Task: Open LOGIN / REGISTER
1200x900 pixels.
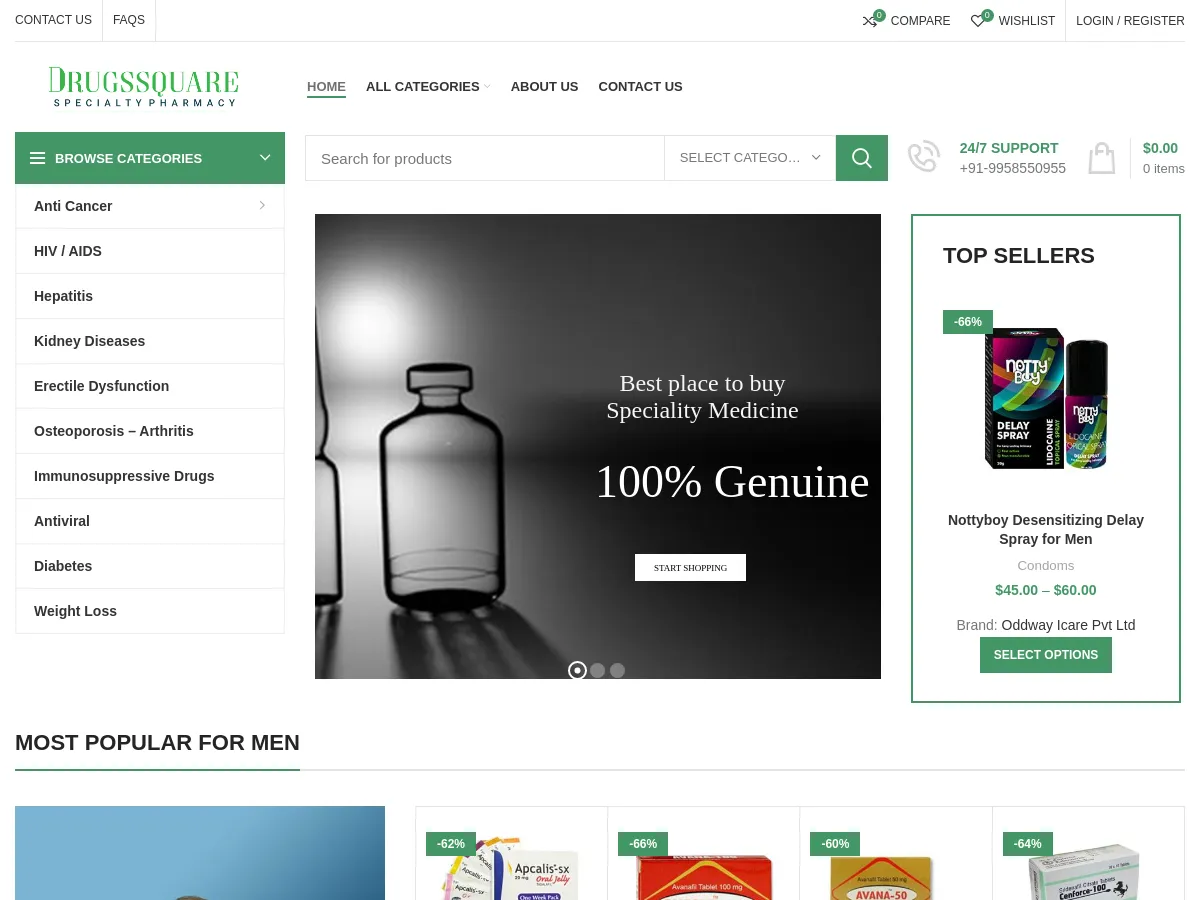Action: point(1130,20)
